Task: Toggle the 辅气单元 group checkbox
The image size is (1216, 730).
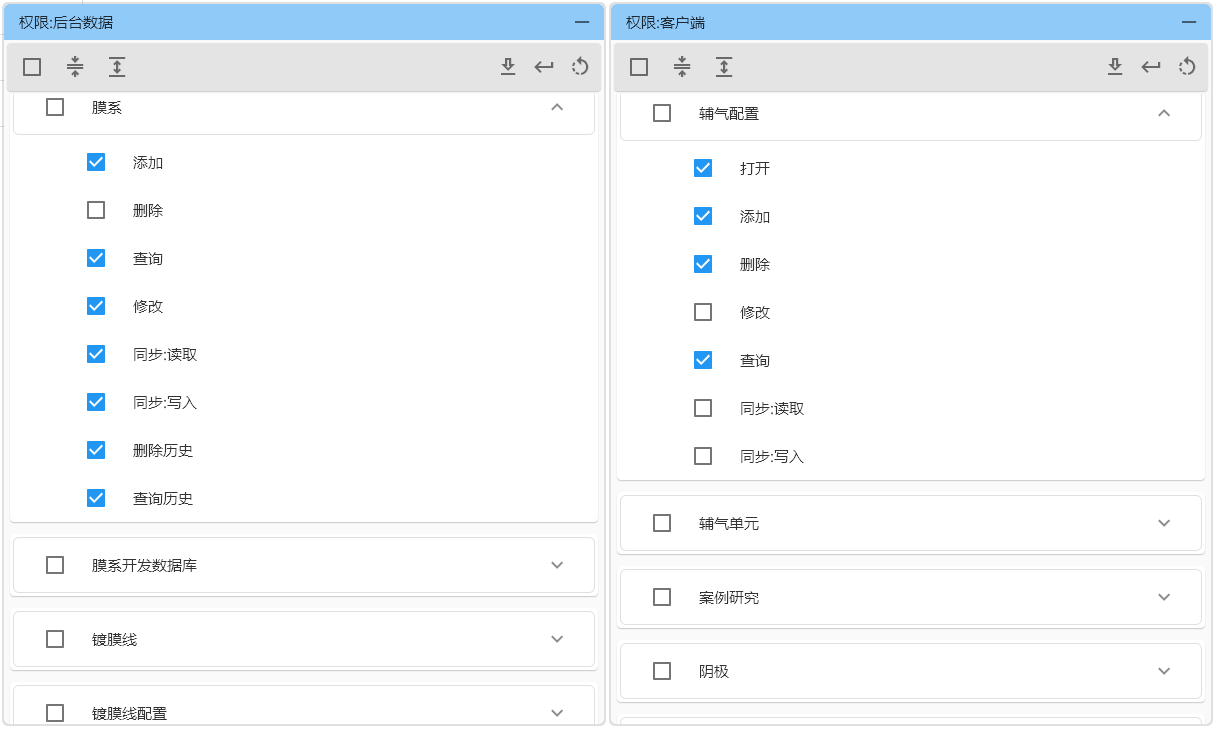Action: pyautogui.click(x=662, y=523)
